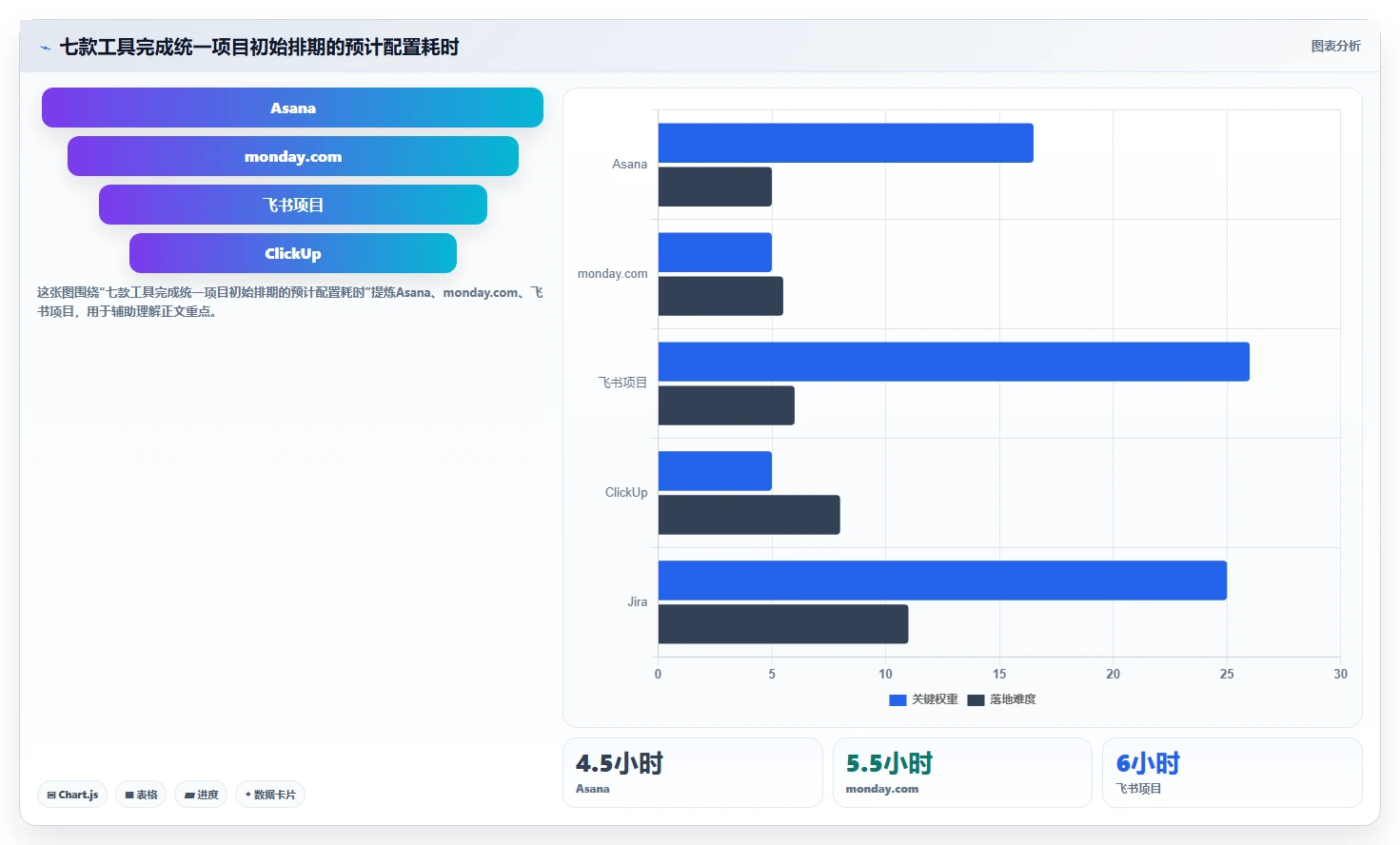The width and height of the screenshot is (1400, 845).
Task: Click the blue bar for 飞书项目
Action: pos(954,362)
